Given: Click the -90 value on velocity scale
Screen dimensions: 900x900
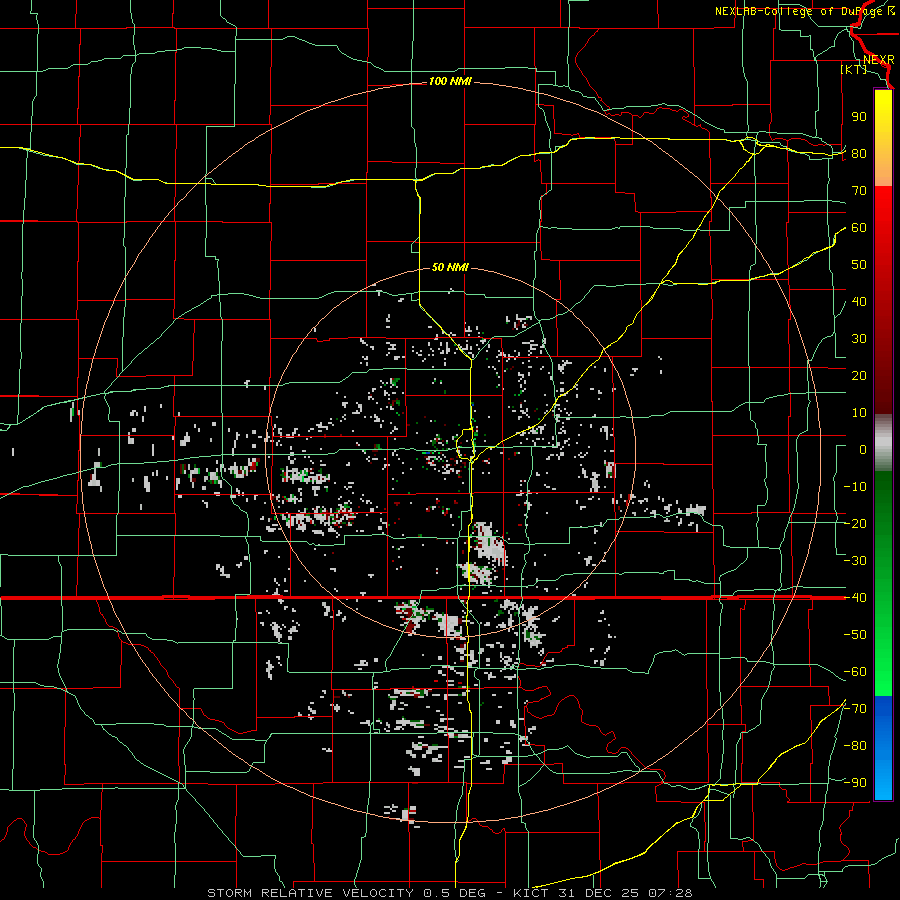Looking at the screenshot, I should (855, 783).
